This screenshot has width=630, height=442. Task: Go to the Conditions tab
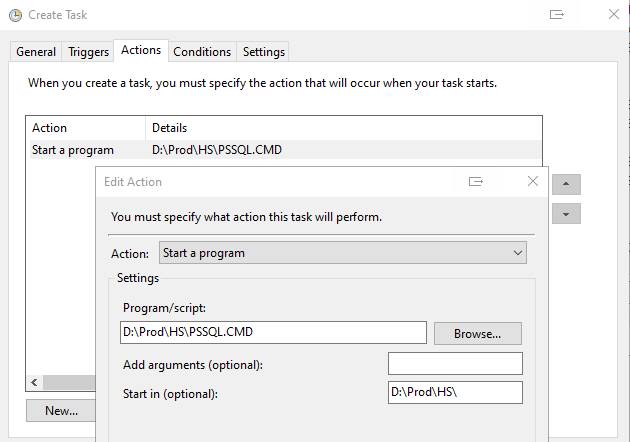(202, 52)
